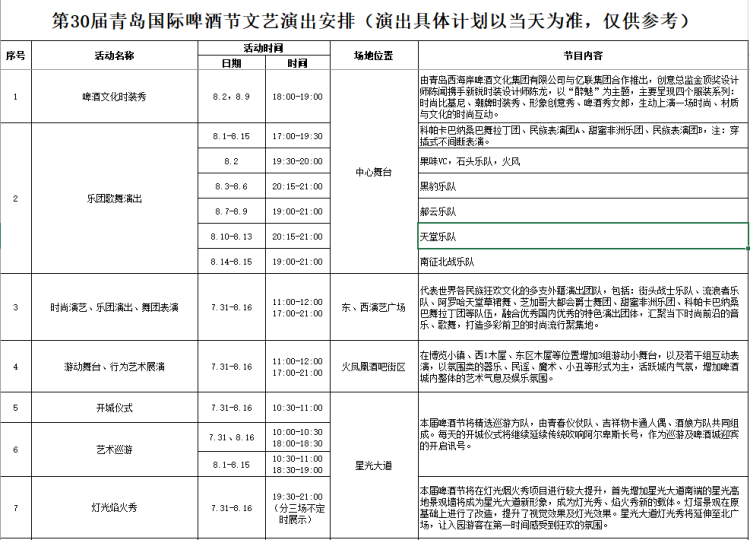Select the content cell starting 科帕卡巴纳桑巴舞拉丁团
The image size is (750, 540).
[x=584, y=136]
